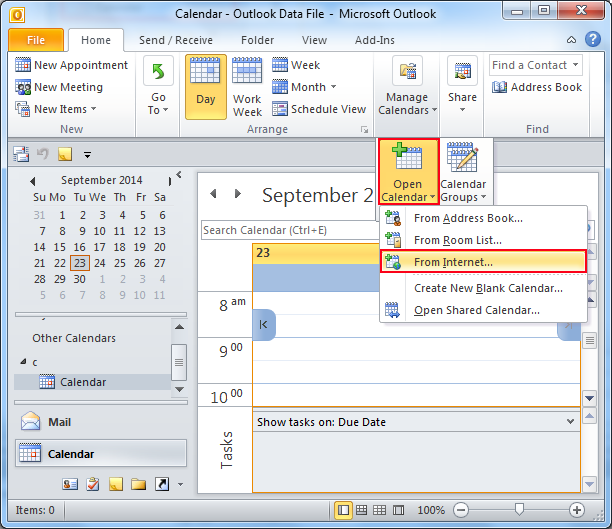Switch to the Folder tab

click(258, 40)
